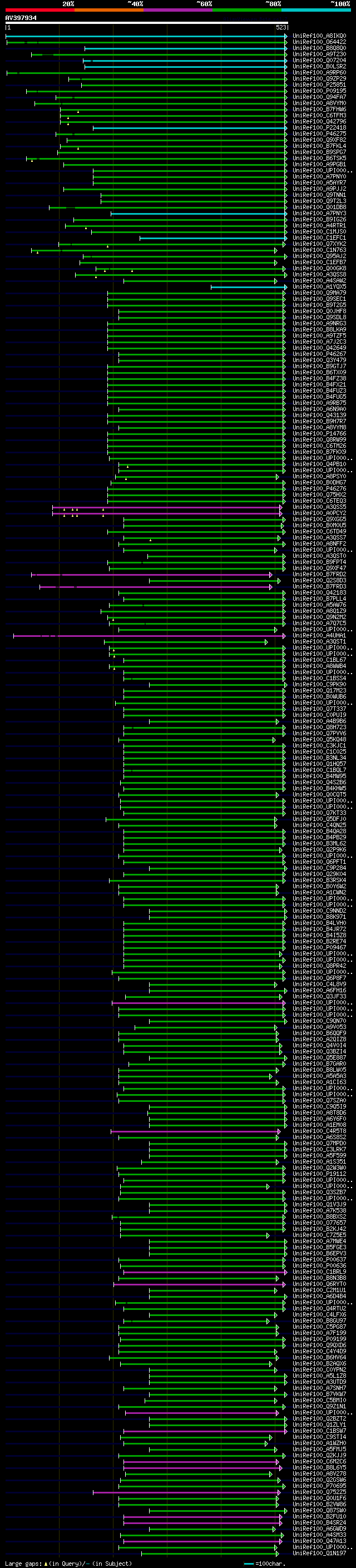
Task: Select the label UniRef100_A3QSS5
Action: (319, 507)
